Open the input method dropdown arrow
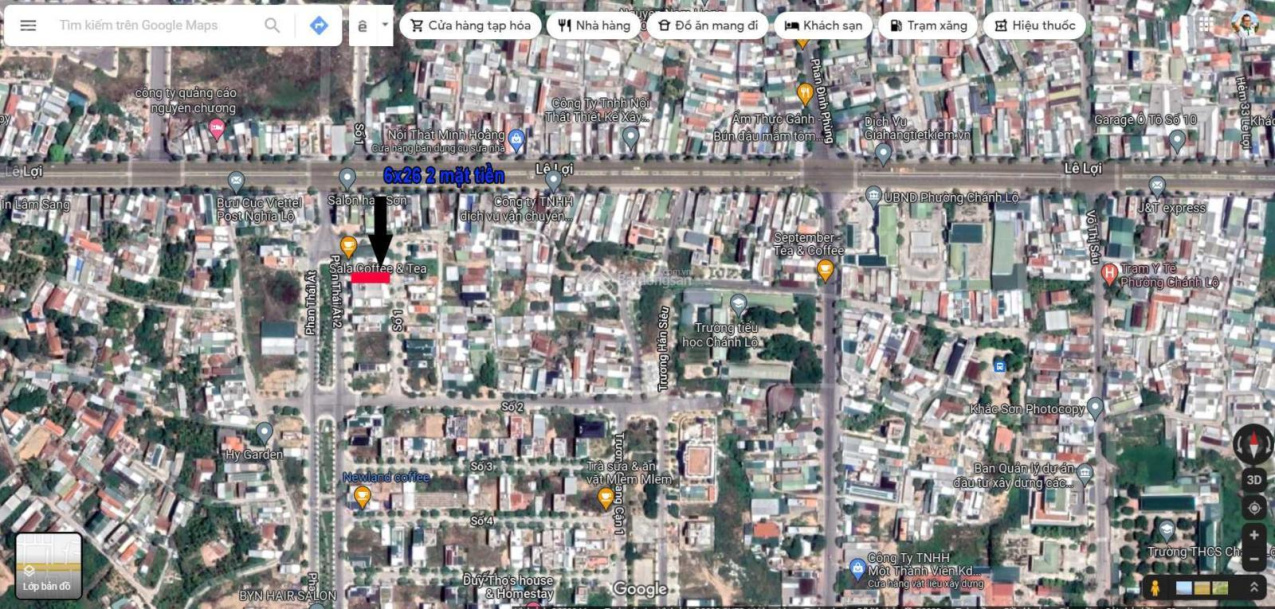Screen dimensions: 1275x609 (385, 25)
